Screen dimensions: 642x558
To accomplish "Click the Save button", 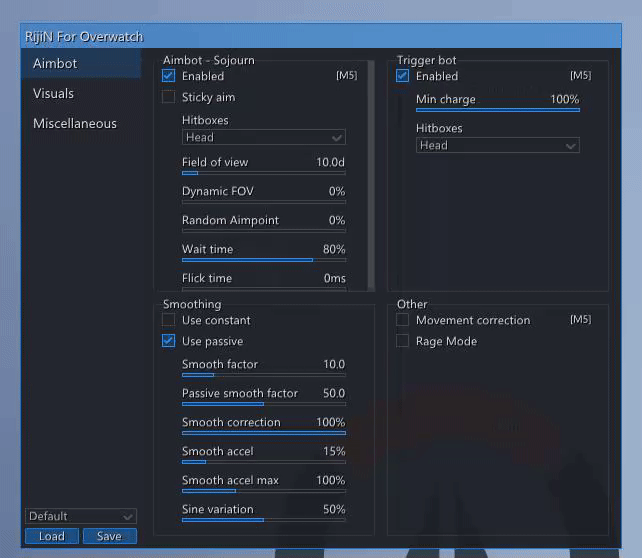I will (110, 536).
